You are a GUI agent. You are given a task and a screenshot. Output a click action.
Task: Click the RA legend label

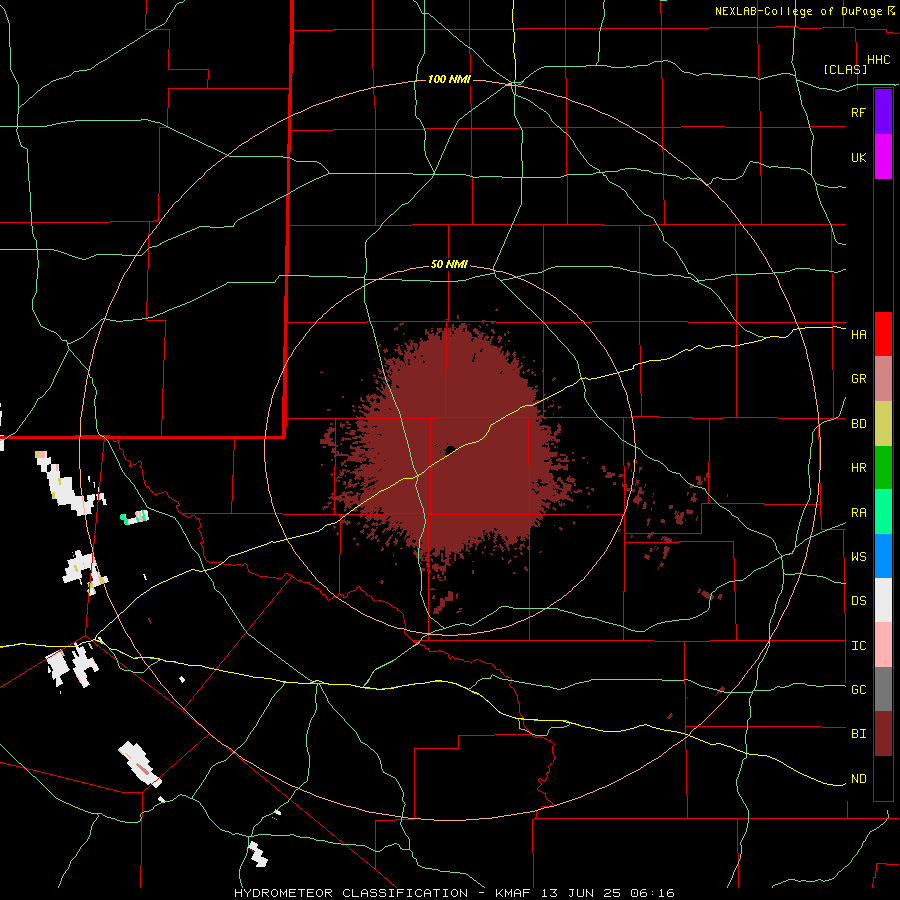pos(858,513)
